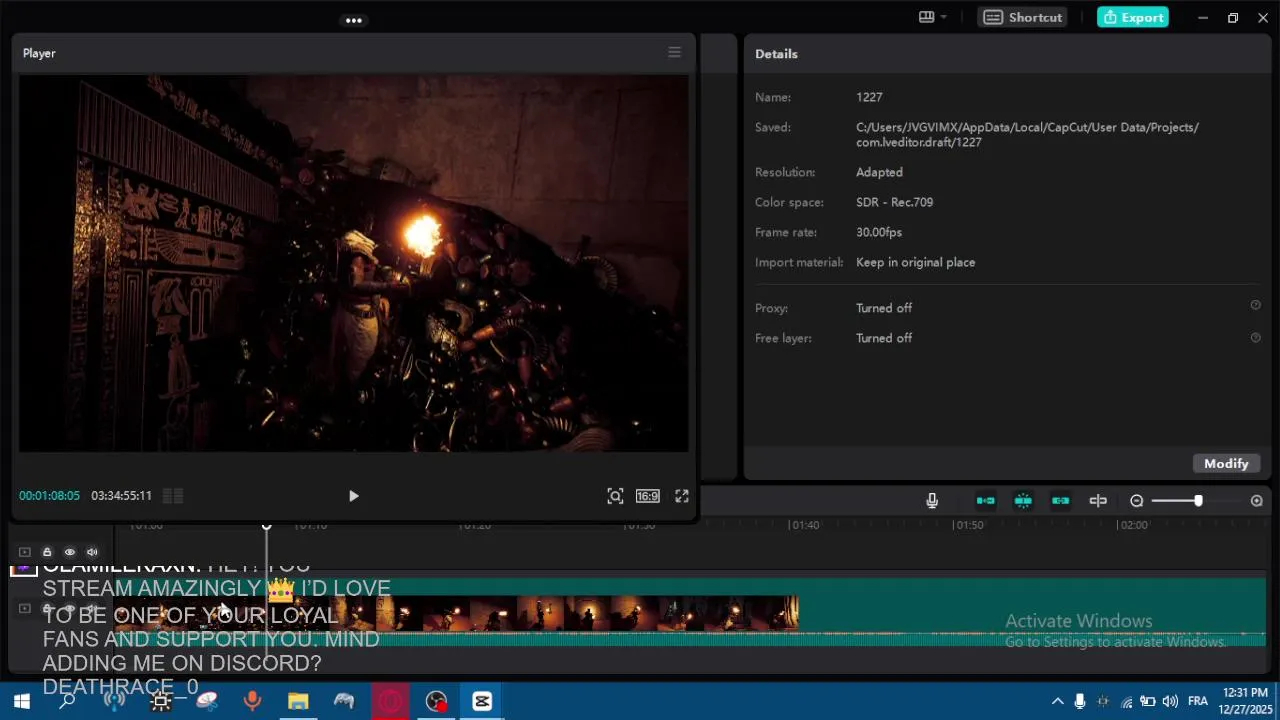Click the color space SDR - Rec.709 value

pos(894,202)
